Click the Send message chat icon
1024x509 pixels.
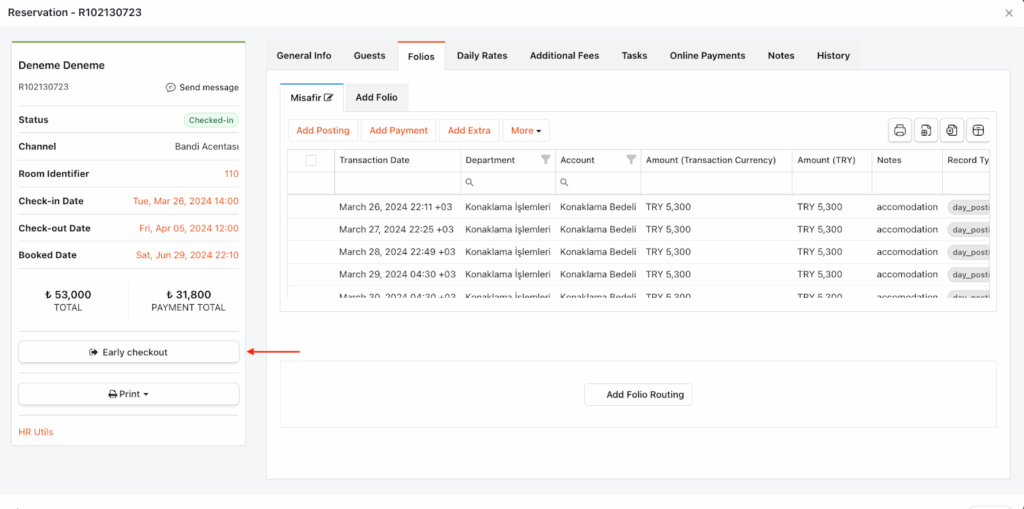tap(171, 88)
